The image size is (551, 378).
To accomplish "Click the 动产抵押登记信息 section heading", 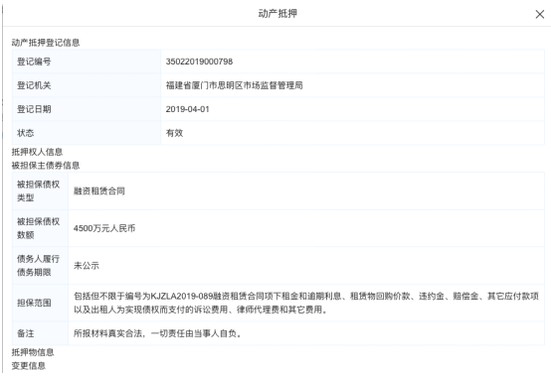I will (46, 43).
